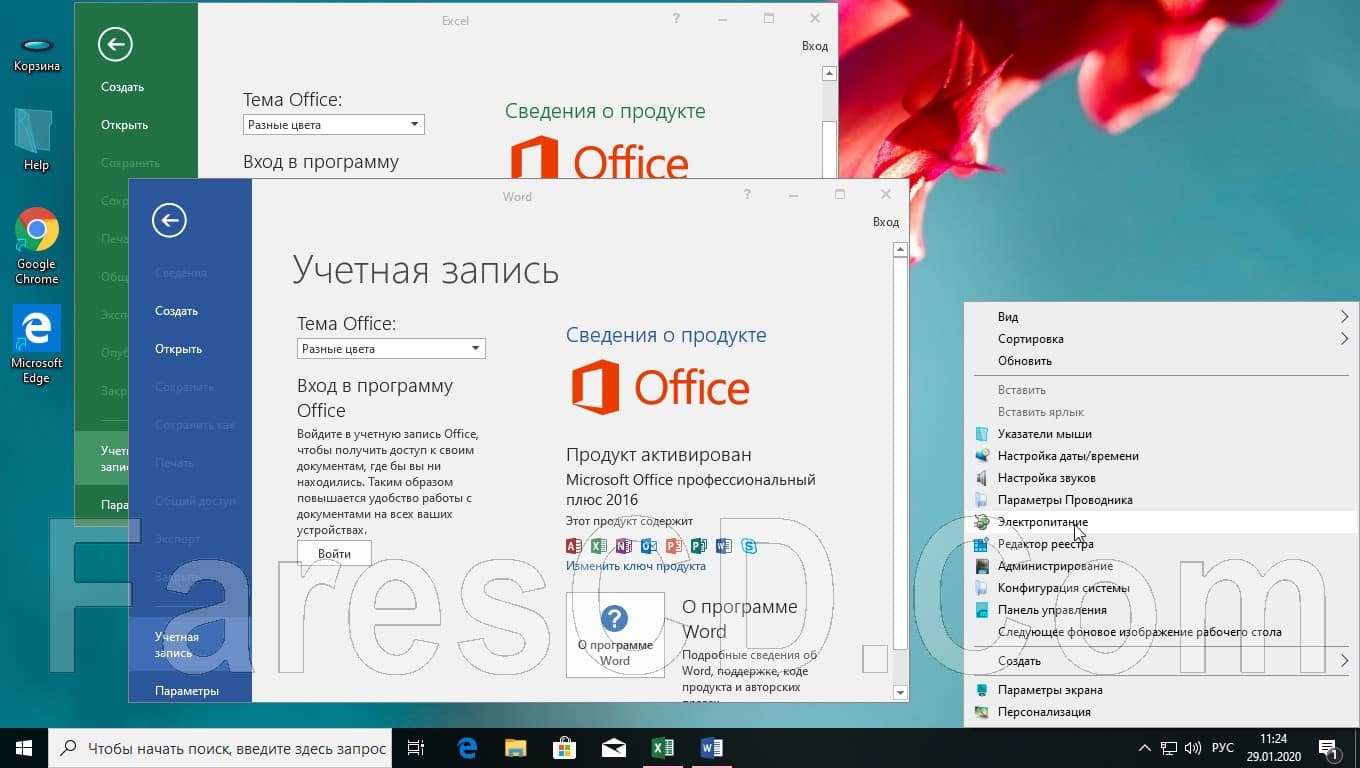Click the Windows Start button
Screen dimensions: 1360x768
(24, 748)
